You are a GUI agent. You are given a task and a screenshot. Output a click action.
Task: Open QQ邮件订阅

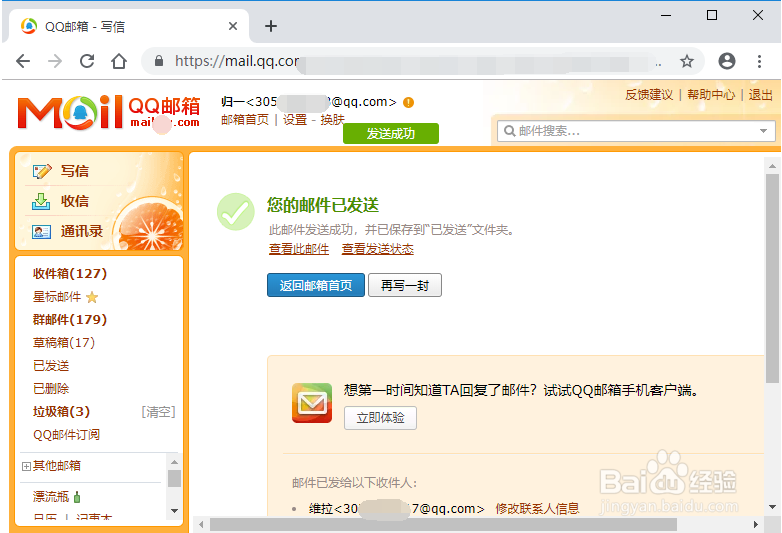(66, 435)
